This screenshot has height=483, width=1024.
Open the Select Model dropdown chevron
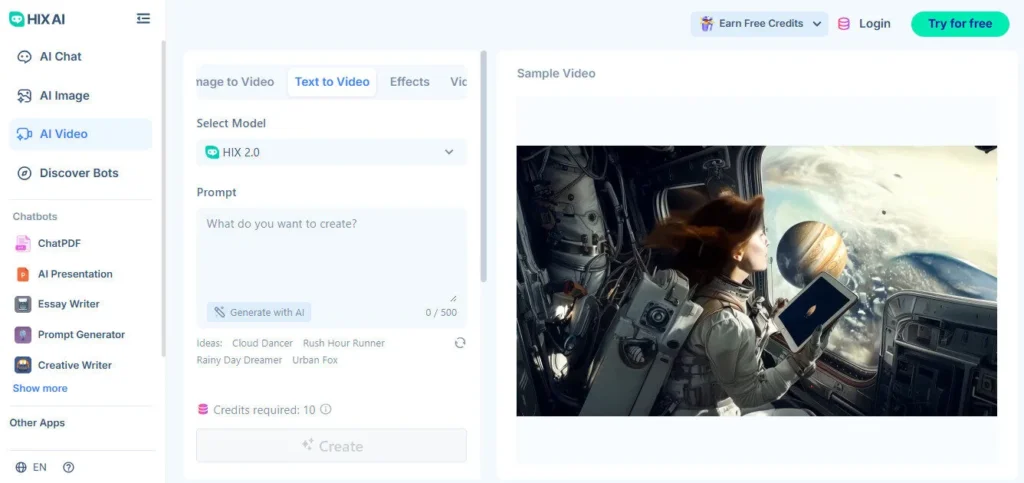pyautogui.click(x=449, y=152)
